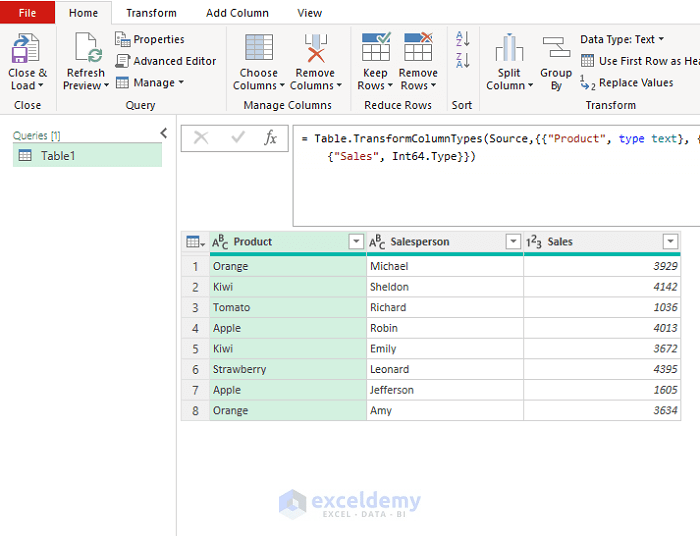The image size is (700, 536).
Task: Open the Advanced Editor
Action: pyautogui.click(x=166, y=61)
